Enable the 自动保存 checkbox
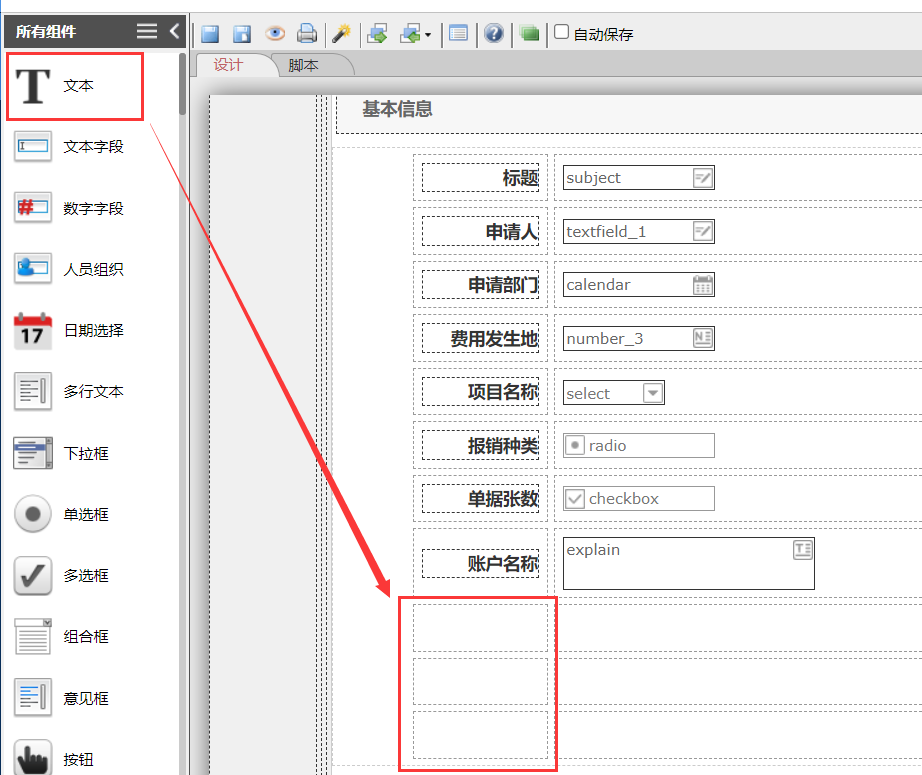The height and width of the screenshot is (775, 922). [561, 32]
